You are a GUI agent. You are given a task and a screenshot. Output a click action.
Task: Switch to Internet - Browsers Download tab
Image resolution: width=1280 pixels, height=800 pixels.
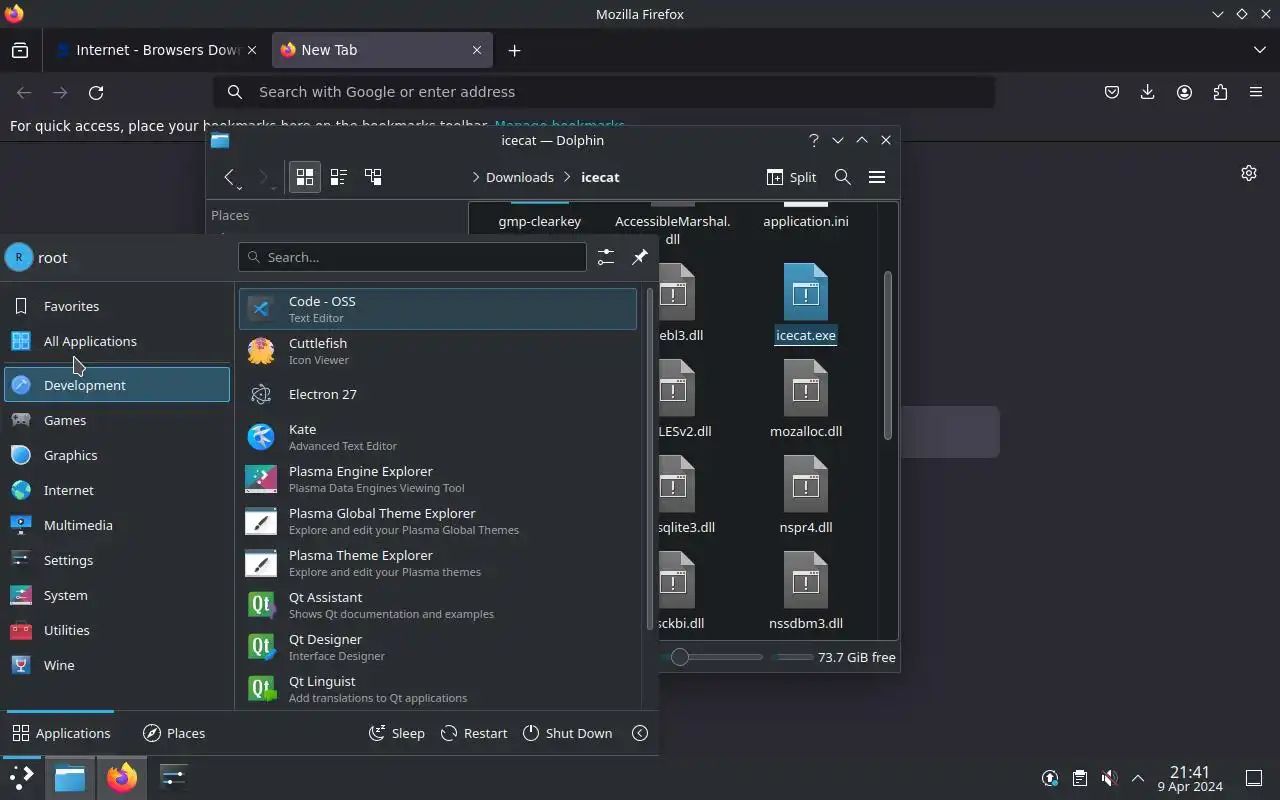point(157,50)
